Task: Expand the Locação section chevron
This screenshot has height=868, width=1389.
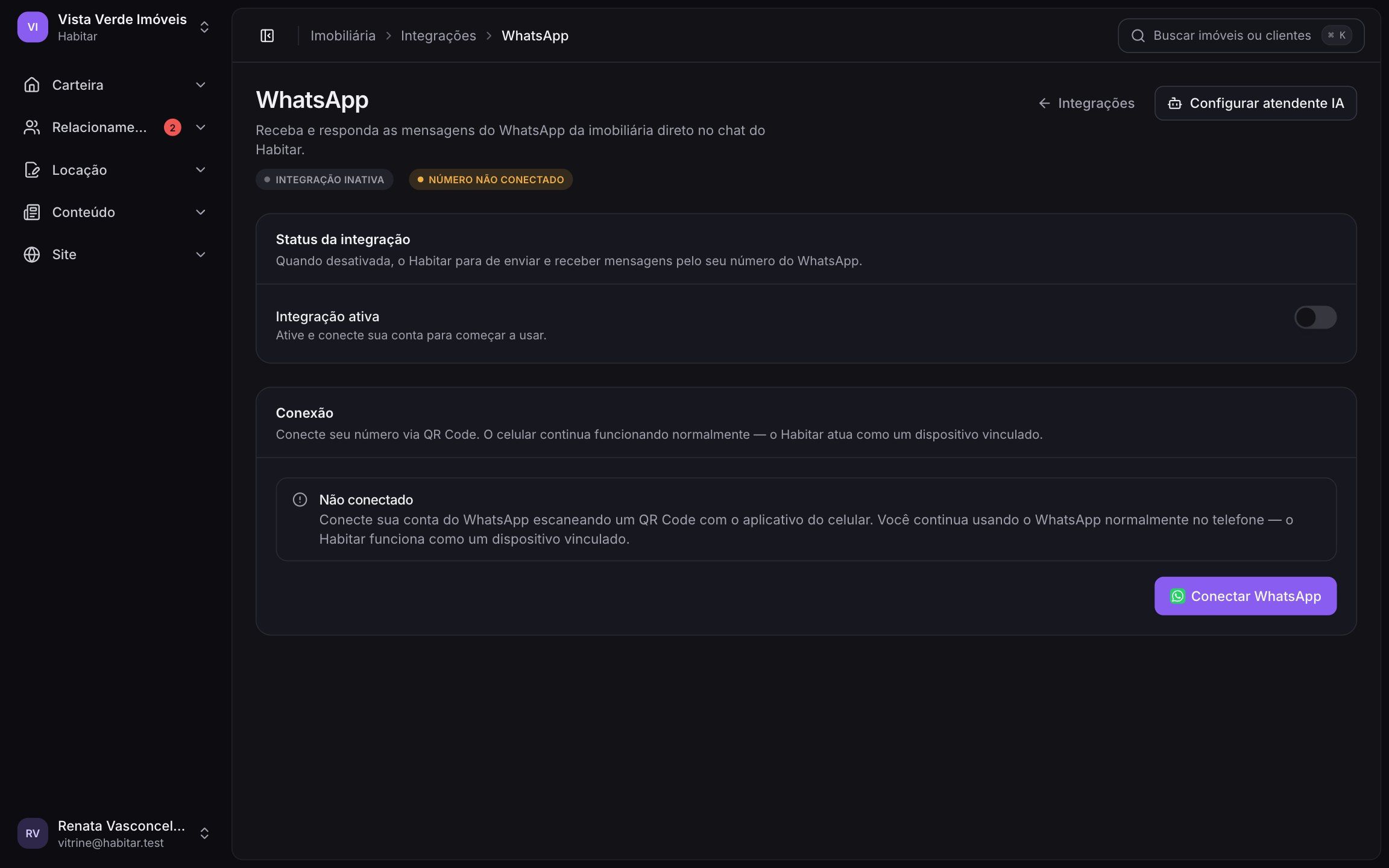Action: (x=201, y=170)
